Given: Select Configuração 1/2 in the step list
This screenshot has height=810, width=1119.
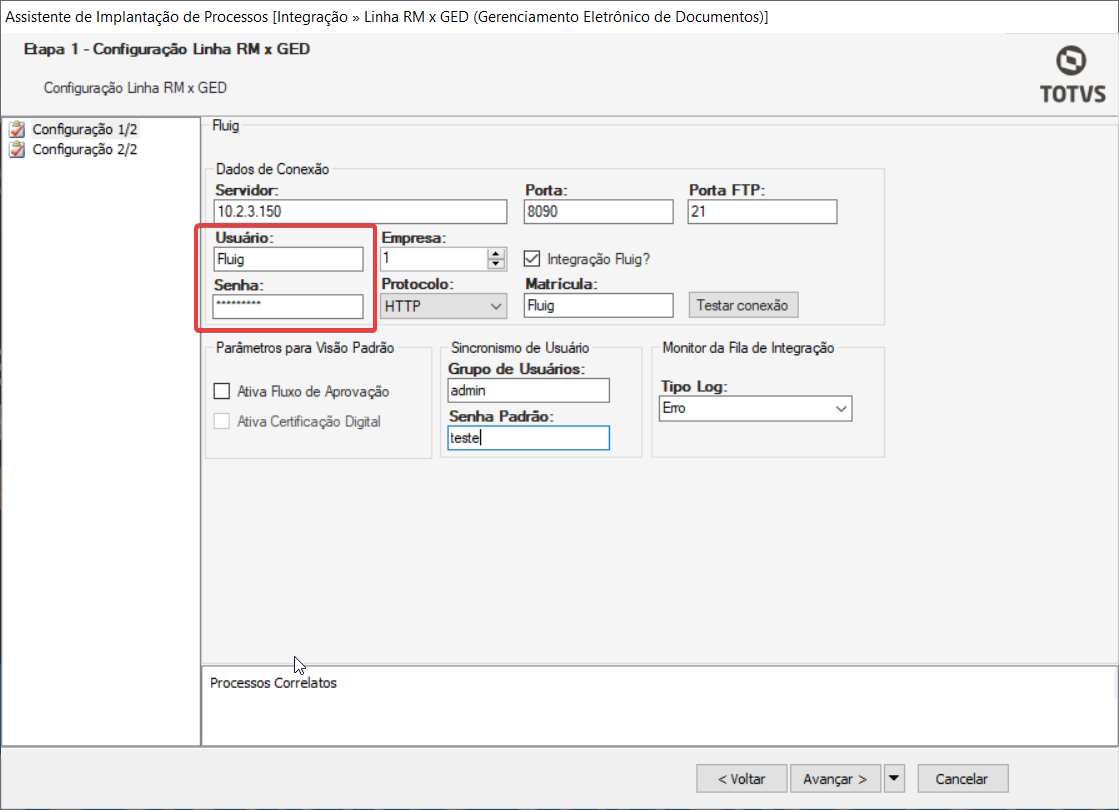Looking at the screenshot, I should 85,129.
